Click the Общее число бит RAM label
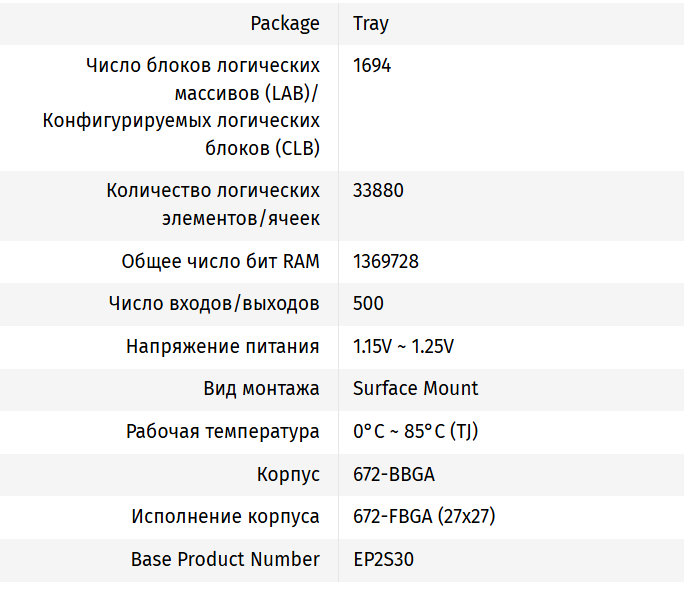This screenshot has width=684, height=591. click(x=220, y=262)
